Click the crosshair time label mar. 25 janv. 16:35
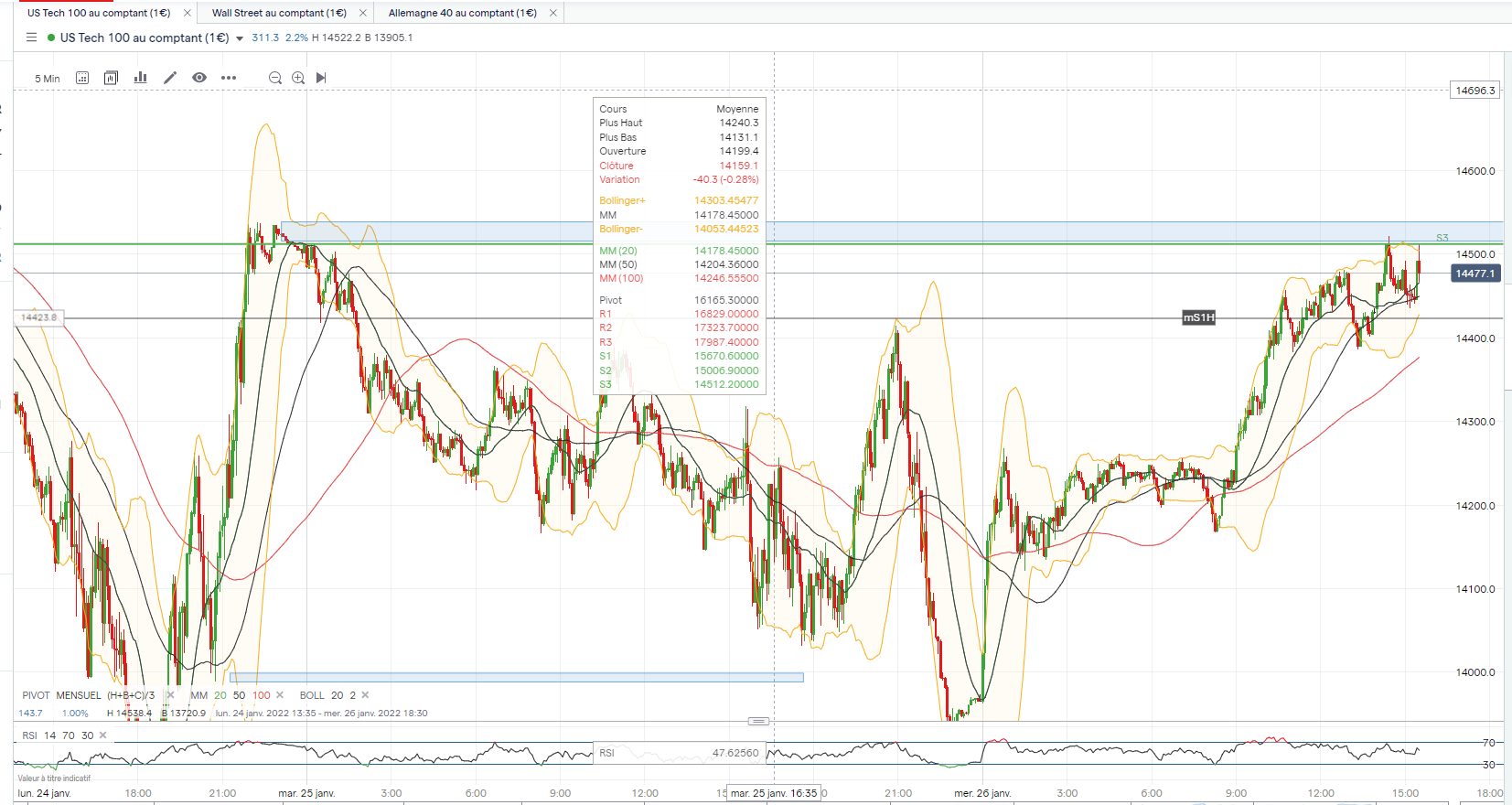The image size is (1512, 805). tap(774, 793)
